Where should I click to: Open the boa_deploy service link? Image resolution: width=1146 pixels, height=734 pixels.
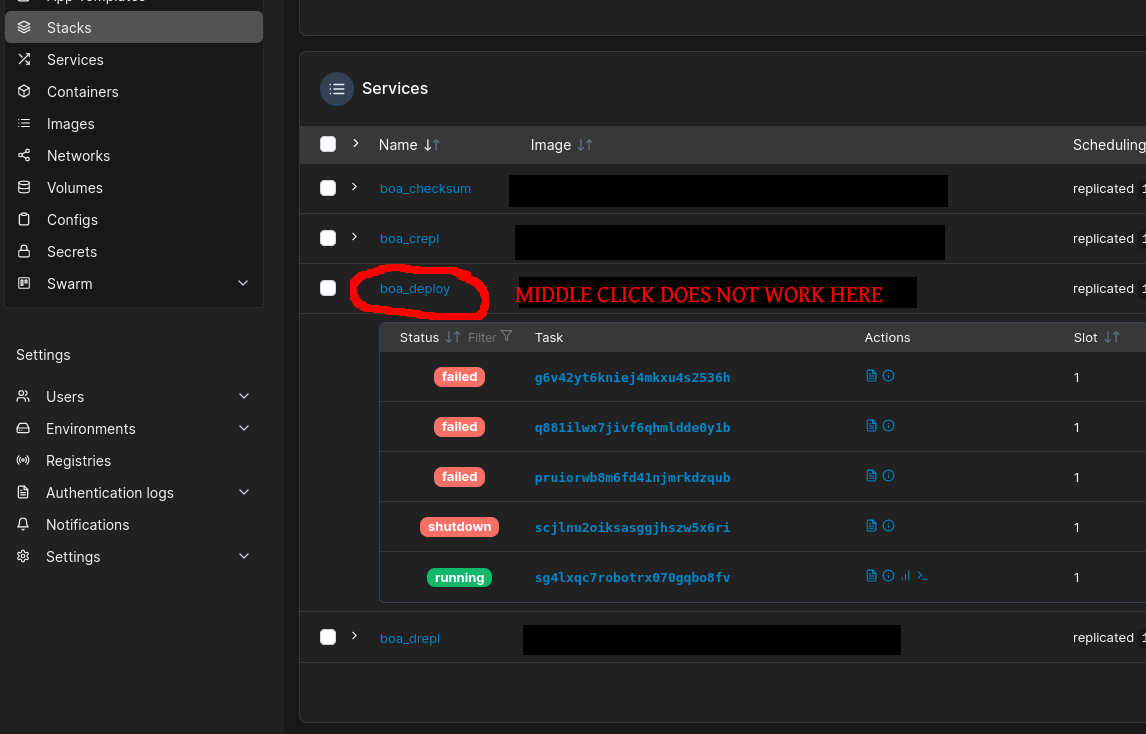click(x=413, y=288)
